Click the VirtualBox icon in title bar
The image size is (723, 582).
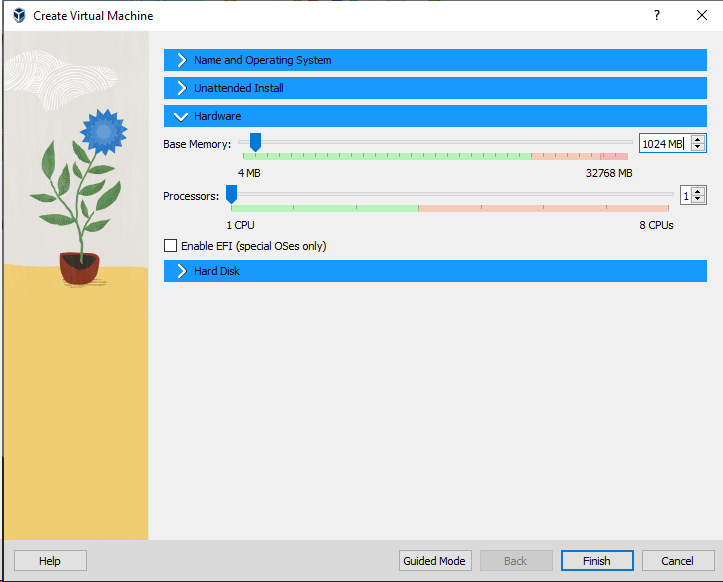pyautogui.click(x=18, y=16)
